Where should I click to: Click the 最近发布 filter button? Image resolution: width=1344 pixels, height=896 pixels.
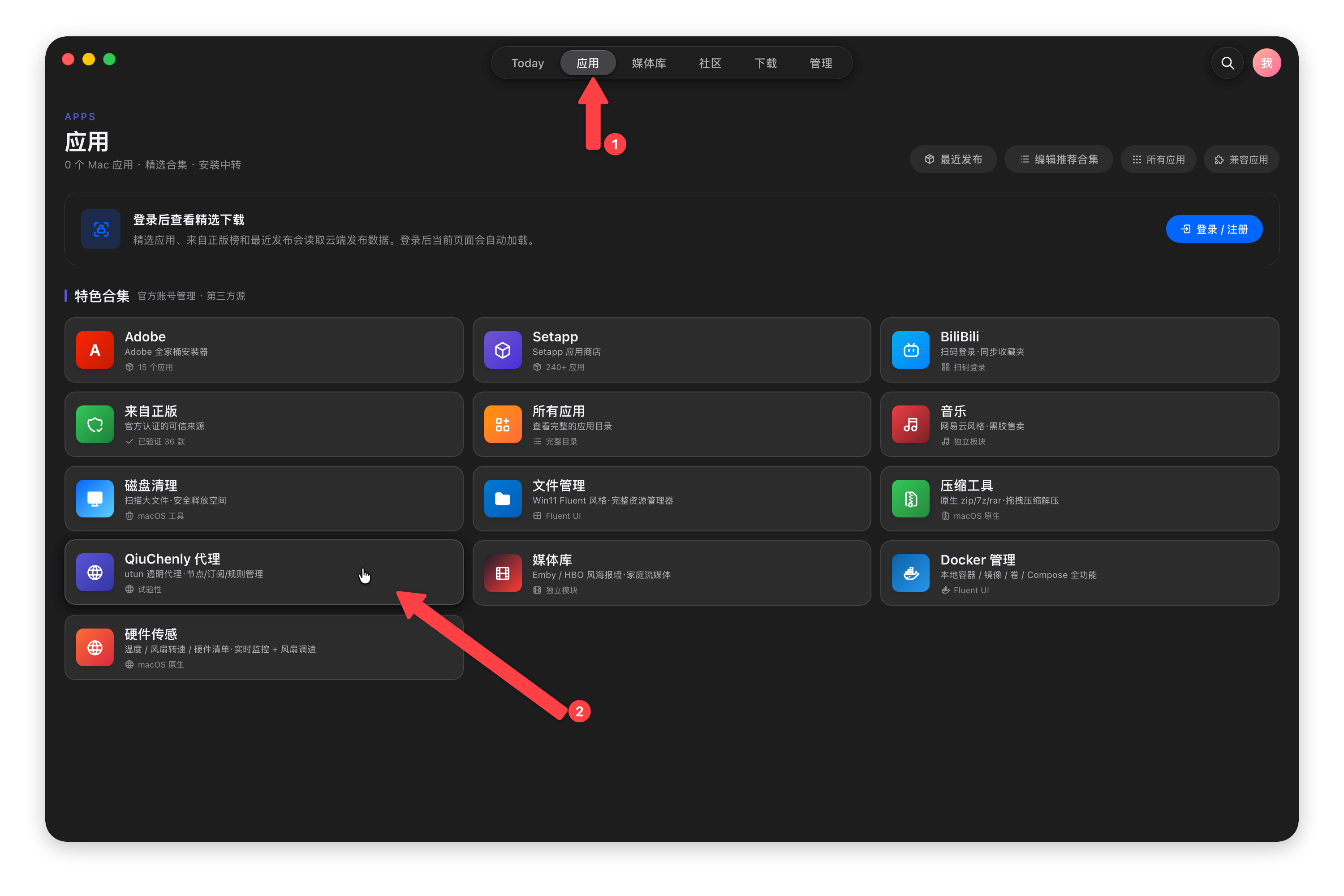click(953, 159)
